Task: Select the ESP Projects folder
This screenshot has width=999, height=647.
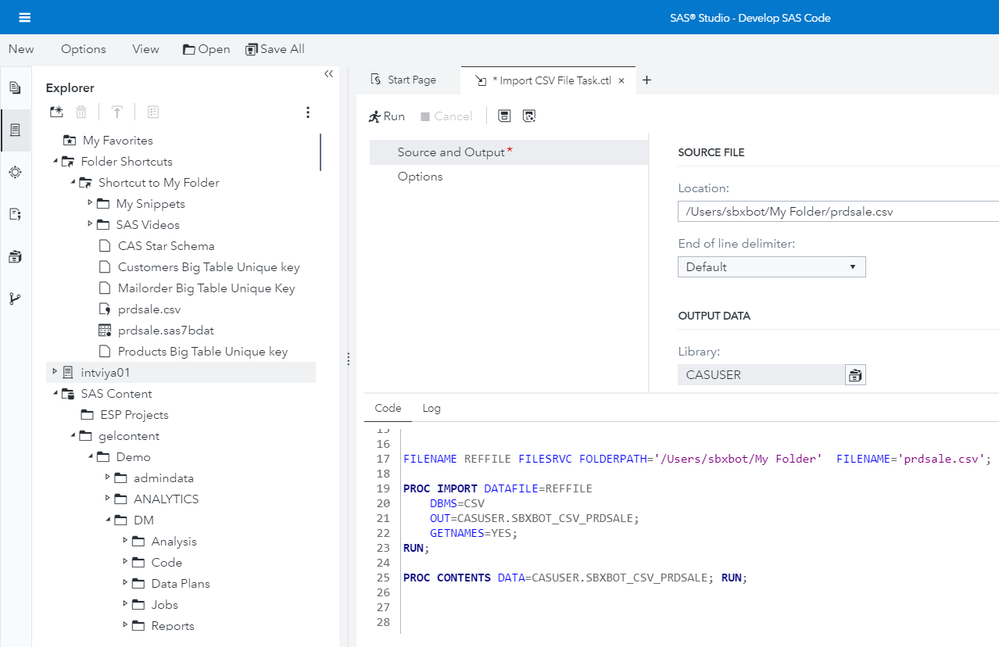Action: tap(134, 415)
